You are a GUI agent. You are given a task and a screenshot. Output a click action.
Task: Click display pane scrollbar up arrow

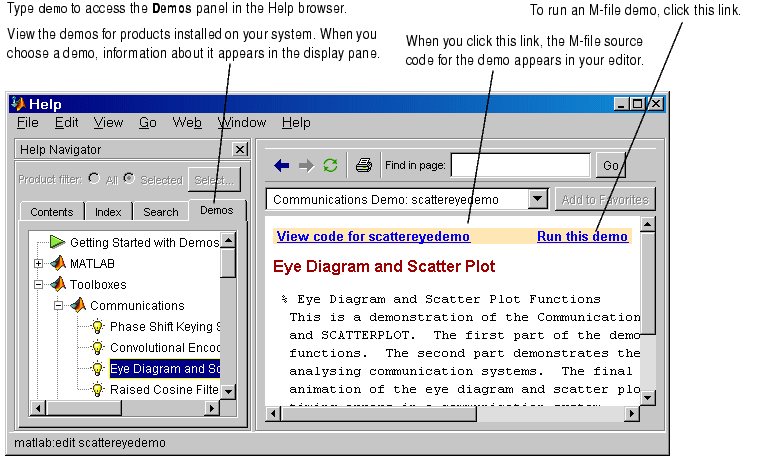click(x=648, y=224)
